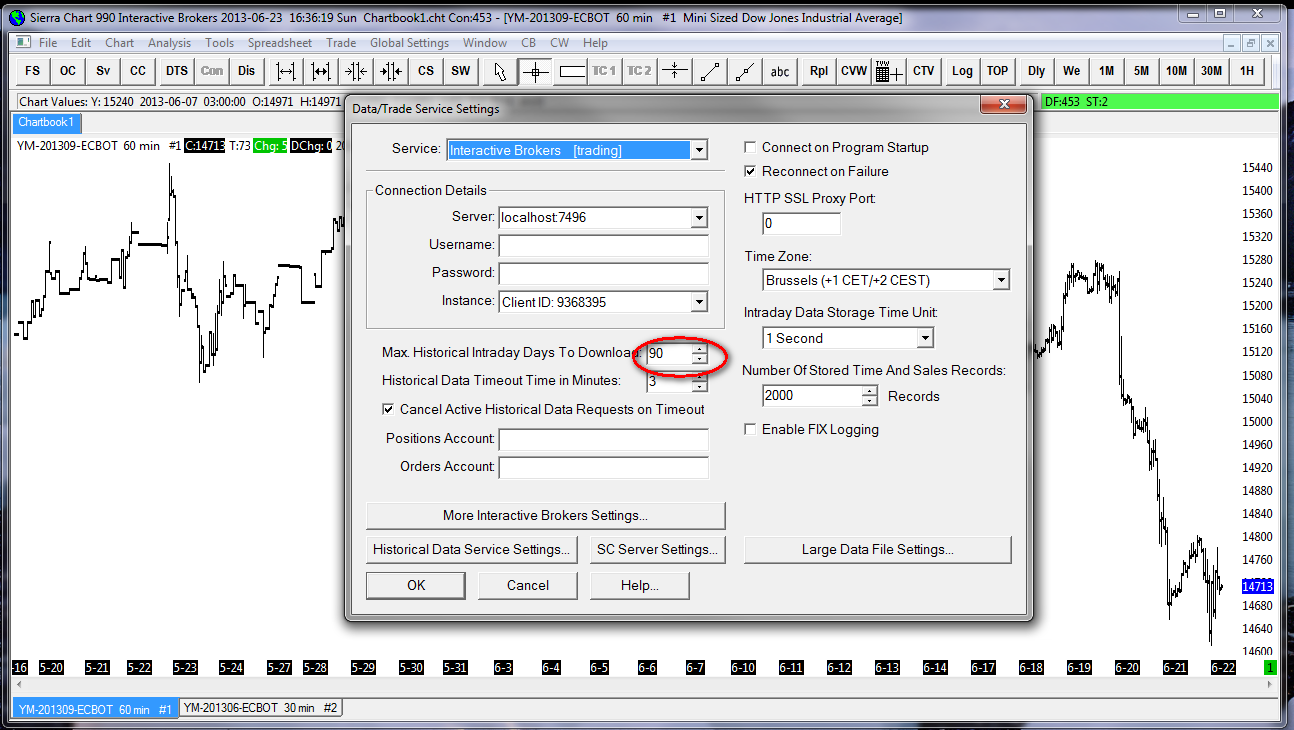Click Stored Time And Sales Records stepper
1294x730 pixels.
[x=870, y=396]
